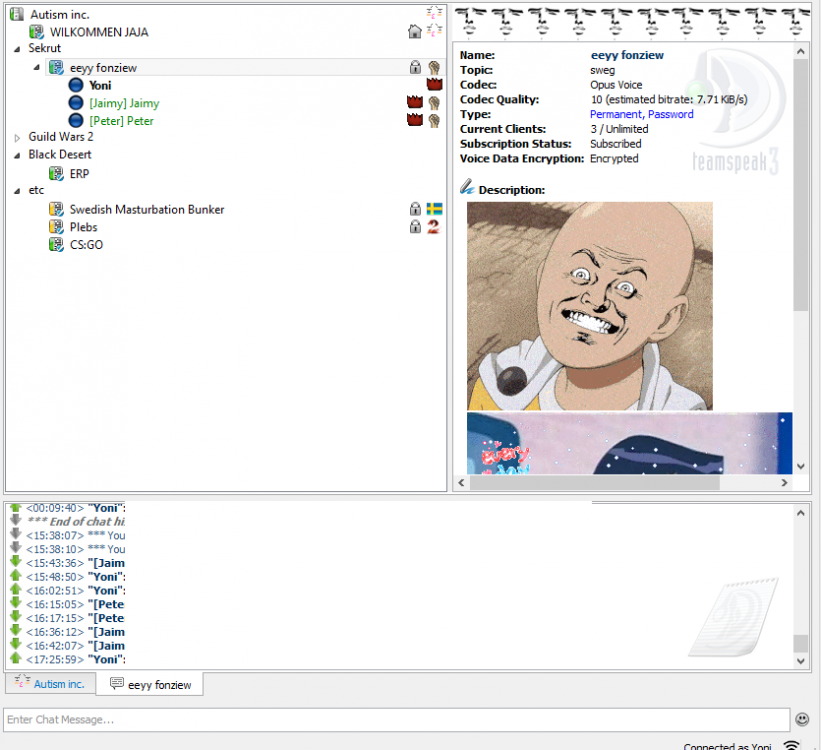This screenshot has height=750, width=821.
Task: Click the channel icon next to CS:GO
Action: [x=55, y=244]
